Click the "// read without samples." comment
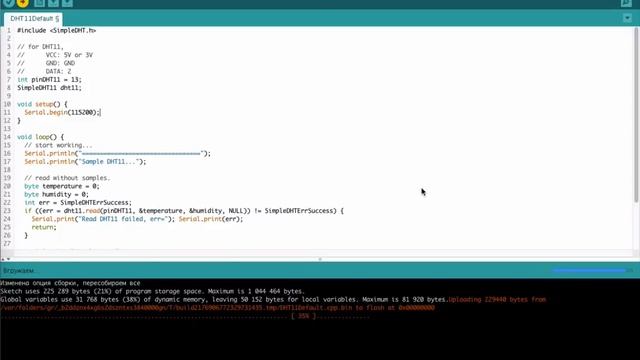640x360 pixels. pos(67,178)
